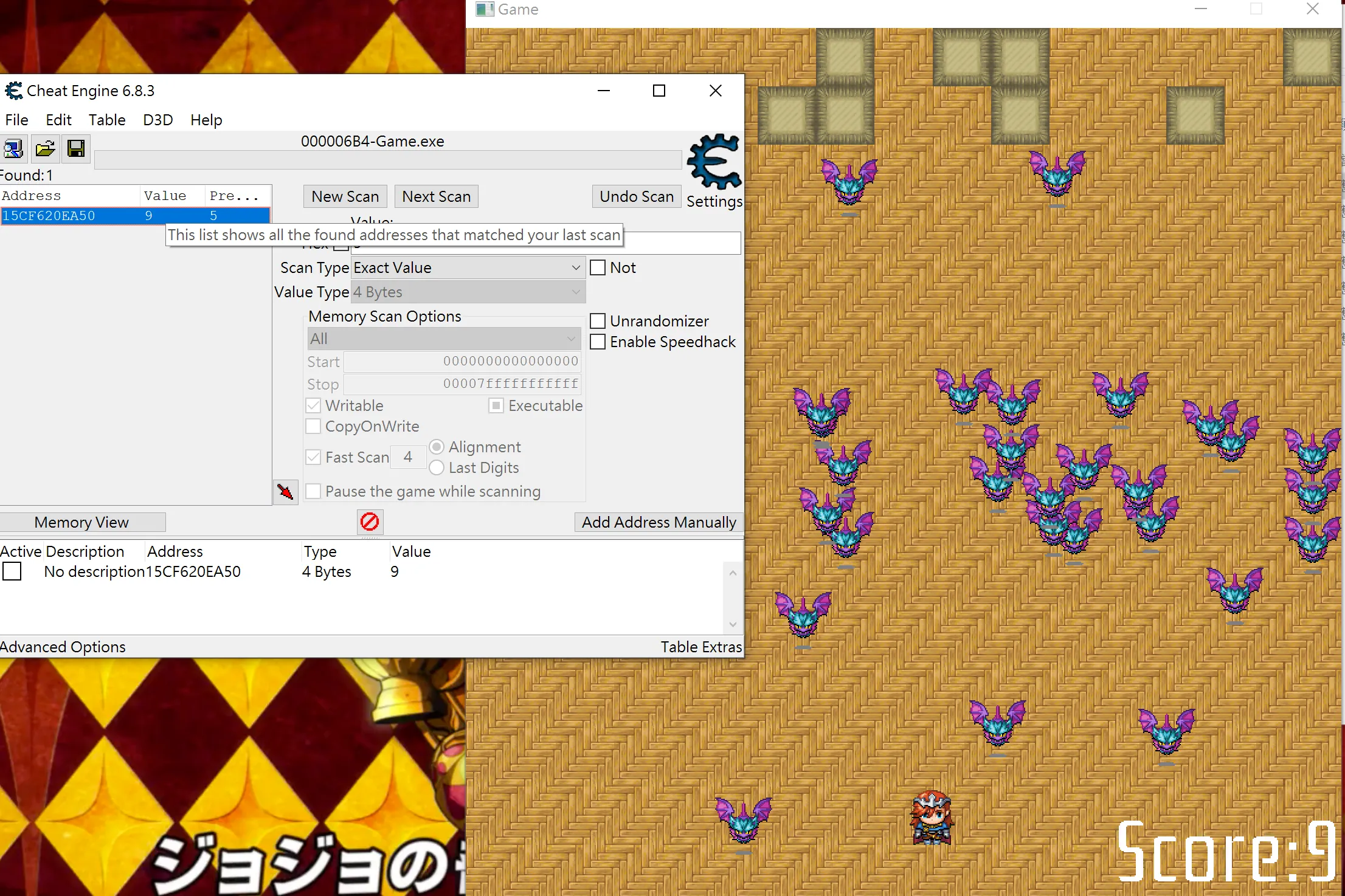Image resolution: width=1345 pixels, height=896 pixels.
Task: Toggle the Executable checkbox
Action: pyautogui.click(x=496, y=405)
